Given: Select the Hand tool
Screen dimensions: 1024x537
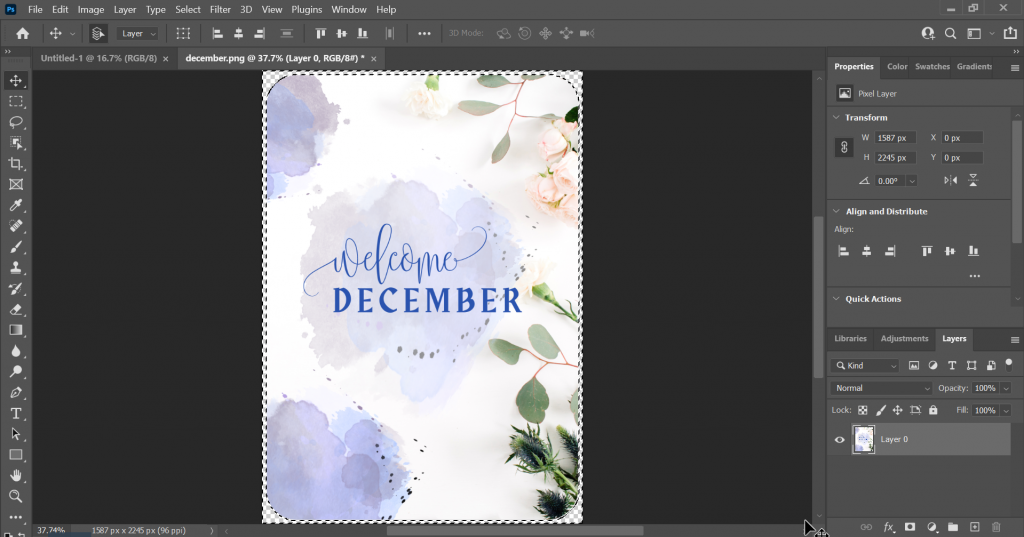Looking at the screenshot, I should click(x=16, y=476).
